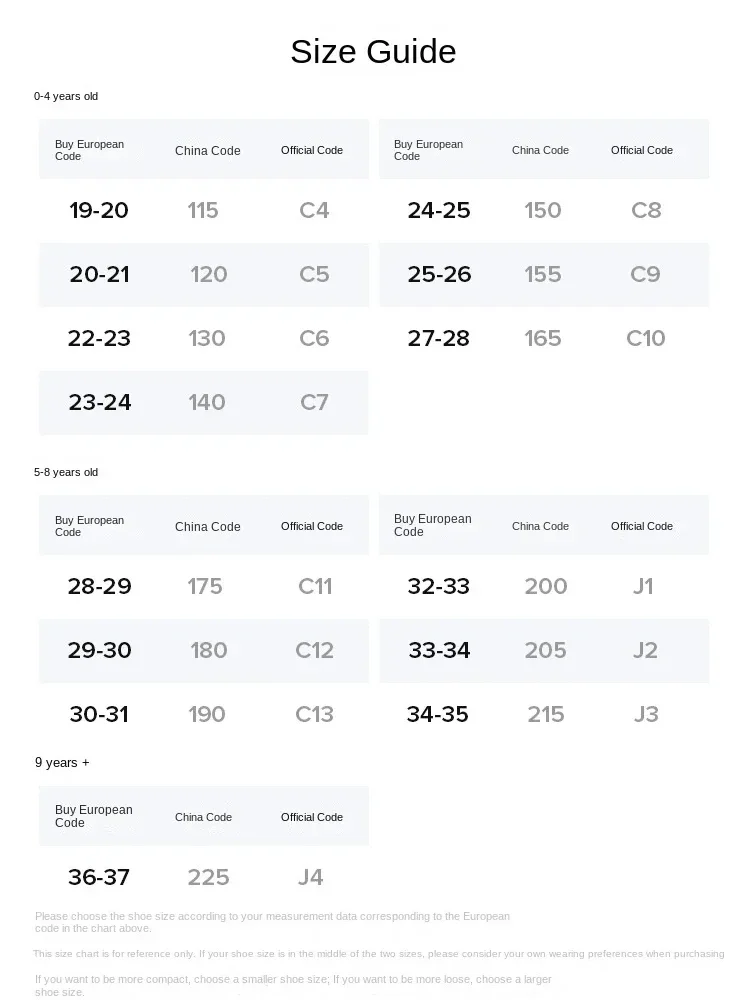750x1000 pixels.
Task: Click the 9 years + label
Action: tap(62, 762)
